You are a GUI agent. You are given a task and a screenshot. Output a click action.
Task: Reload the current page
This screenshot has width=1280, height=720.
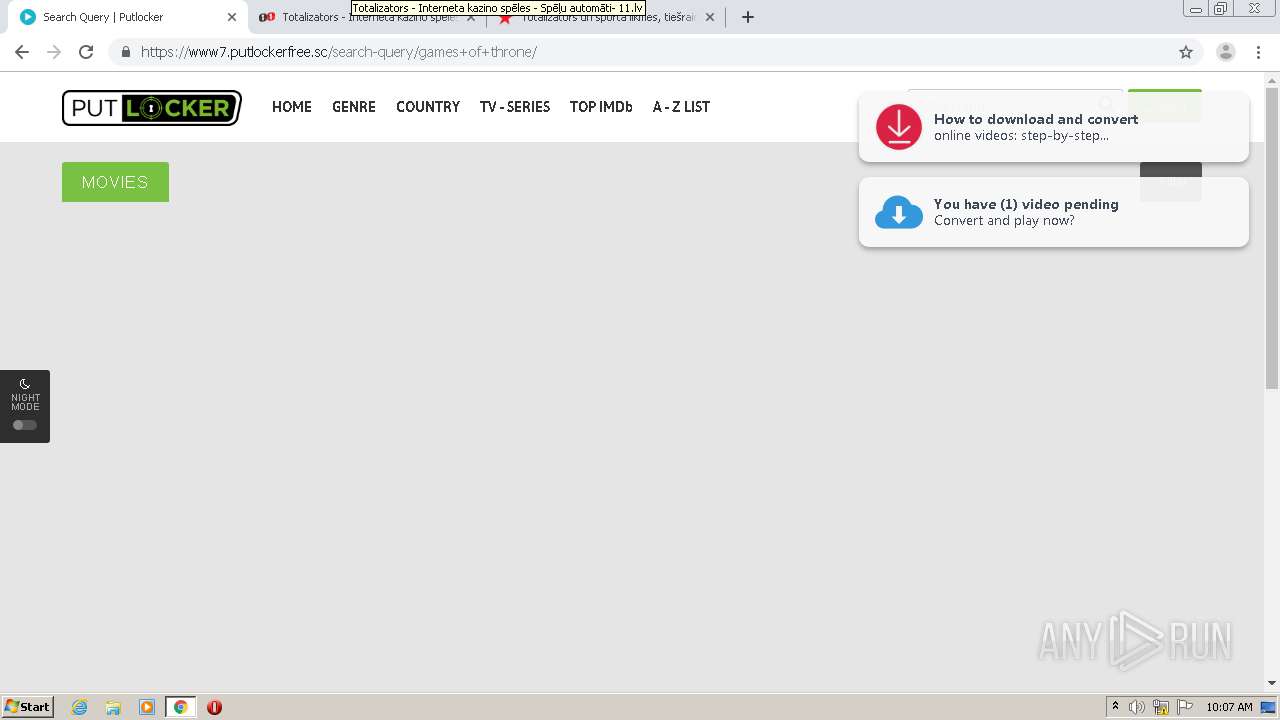pyautogui.click(x=86, y=52)
